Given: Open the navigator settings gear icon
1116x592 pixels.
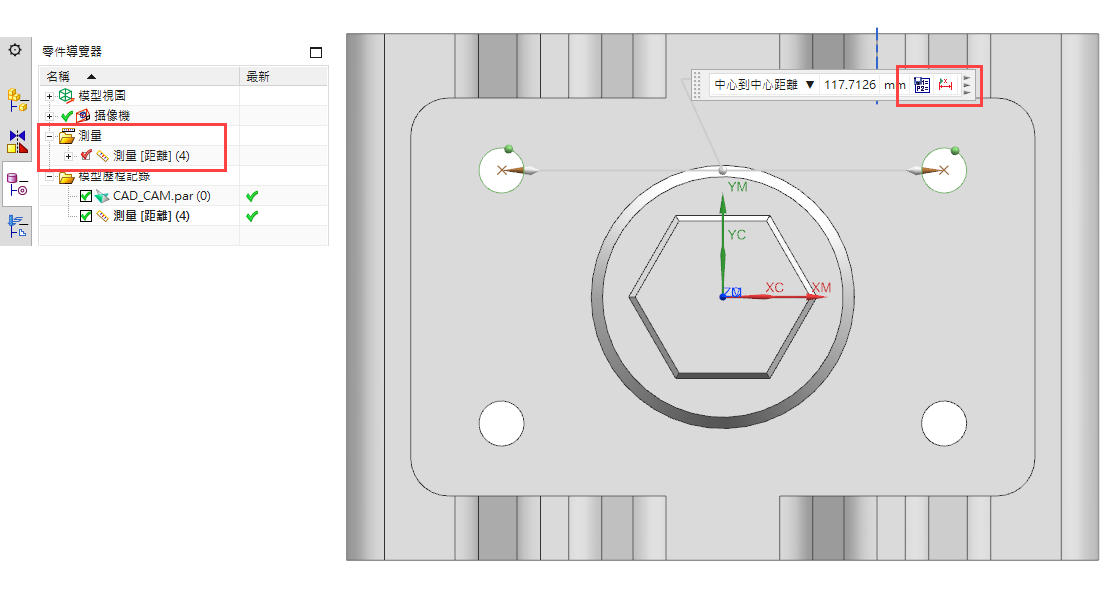Looking at the screenshot, I should coord(15,50).
